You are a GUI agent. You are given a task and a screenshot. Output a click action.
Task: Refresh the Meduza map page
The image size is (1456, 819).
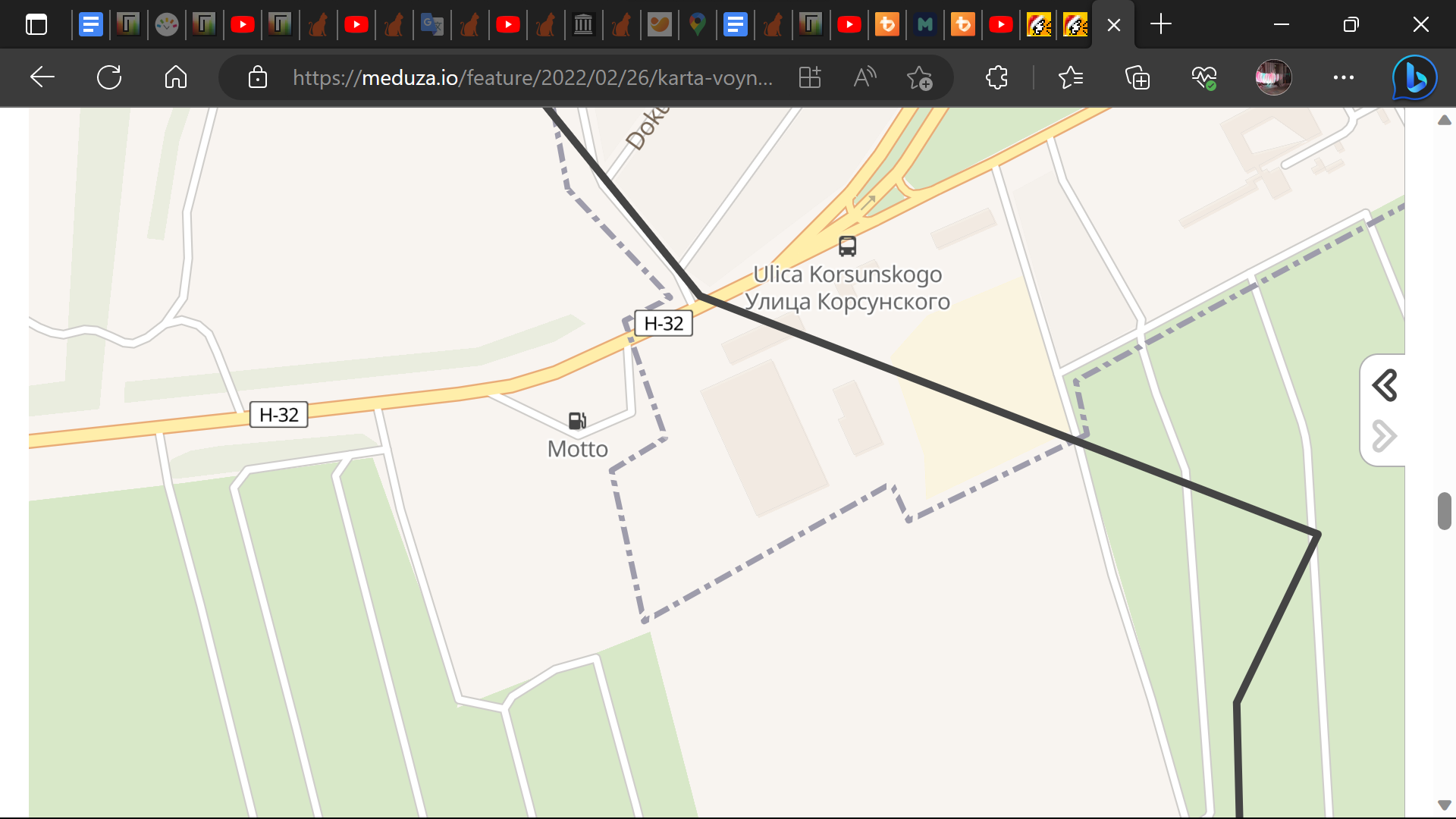pyautogui.click(x=109, y=77)
